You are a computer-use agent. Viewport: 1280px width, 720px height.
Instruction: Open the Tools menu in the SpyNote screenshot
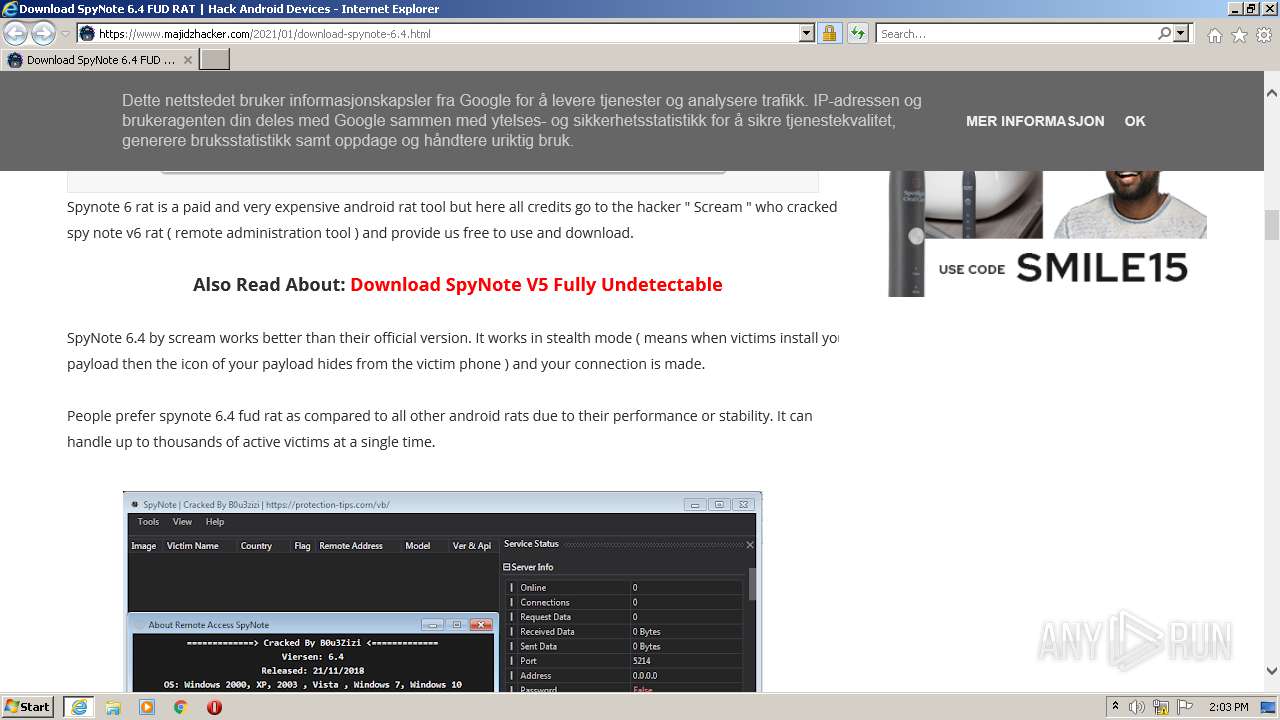pyautogui.click(x=148, y=522)
